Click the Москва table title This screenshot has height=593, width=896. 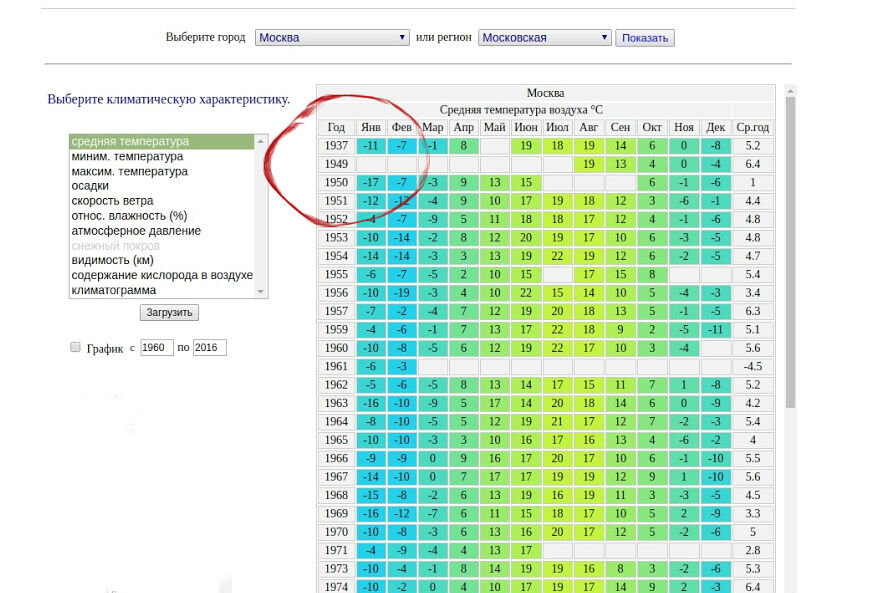click(545, 93)
